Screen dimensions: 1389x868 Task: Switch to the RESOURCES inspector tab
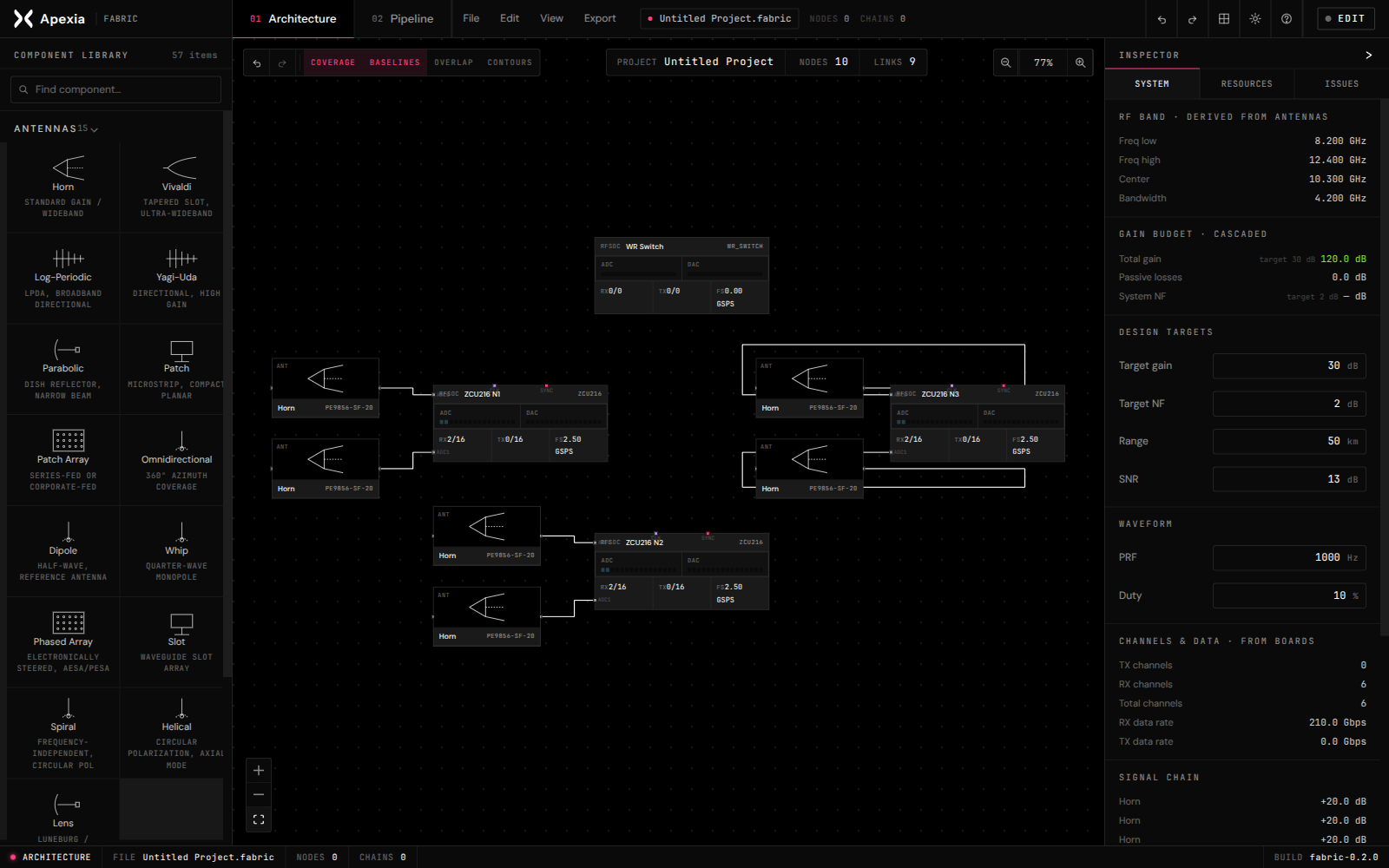coord(1247,84)
